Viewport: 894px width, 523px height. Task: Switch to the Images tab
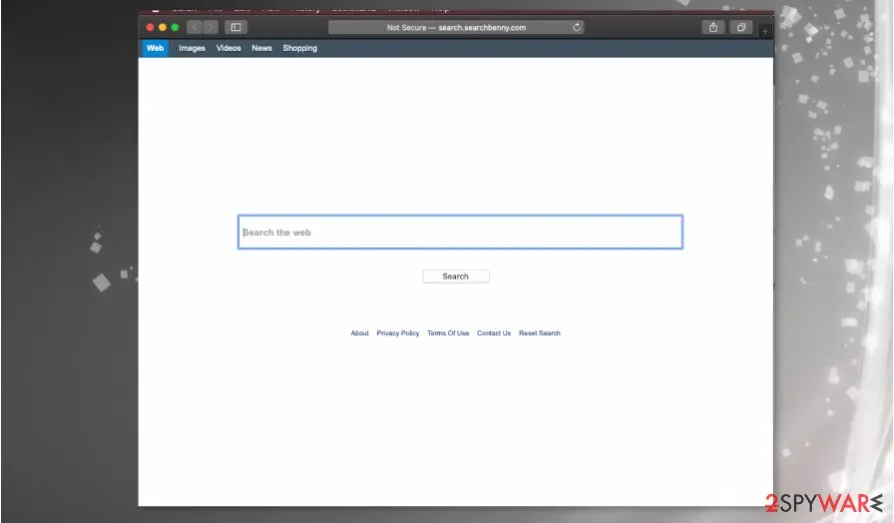pos(192,48)
